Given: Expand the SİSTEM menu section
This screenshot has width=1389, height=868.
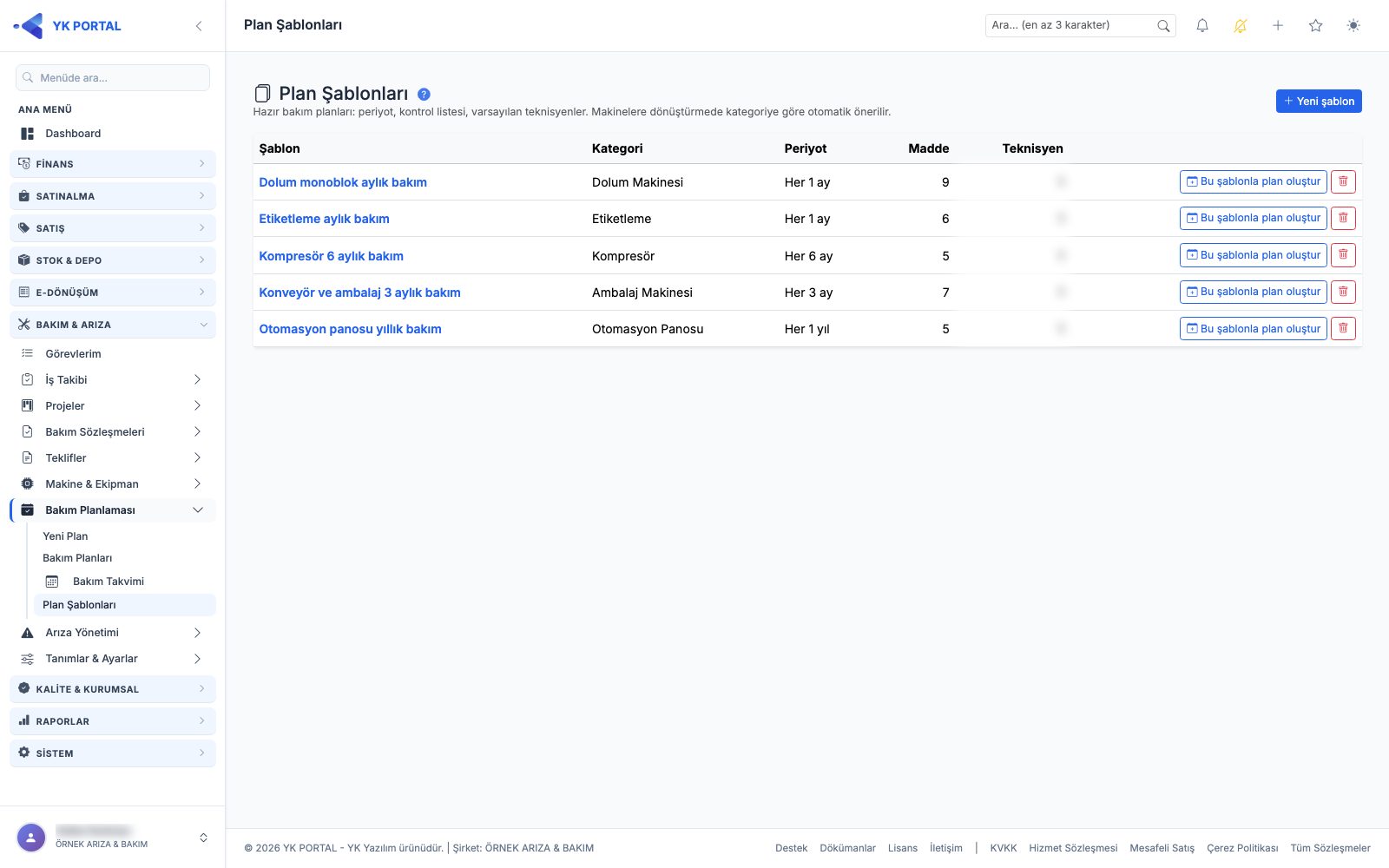Looking at the screenshot, I should coord(113,753).
